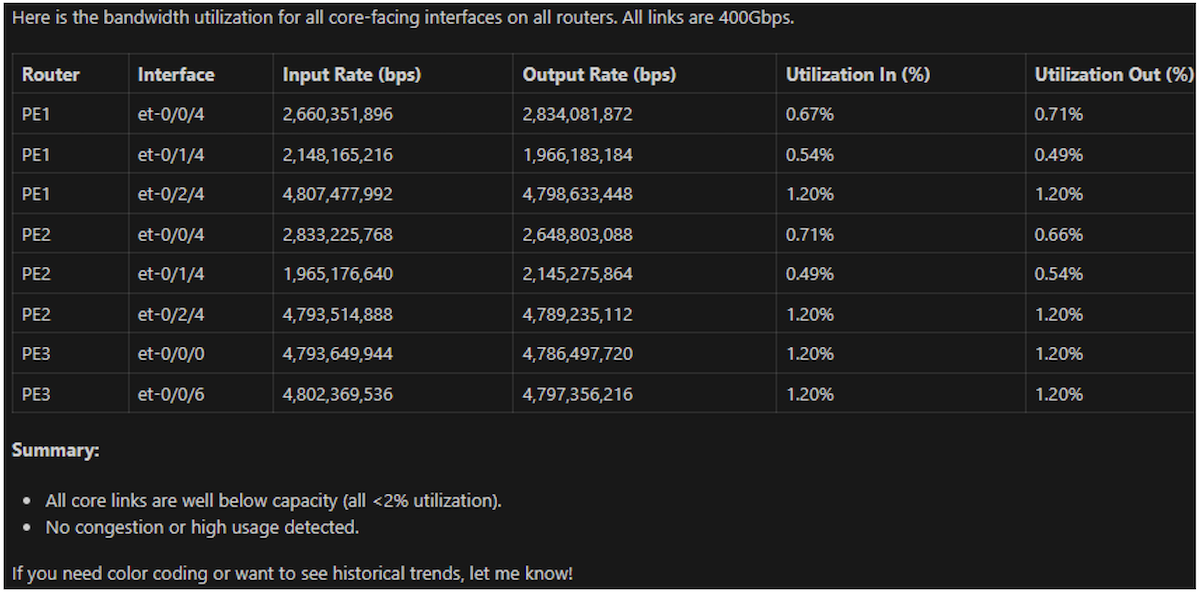
Task: Click the "Utilization In (%)" column header
Action: click(858, 75)
